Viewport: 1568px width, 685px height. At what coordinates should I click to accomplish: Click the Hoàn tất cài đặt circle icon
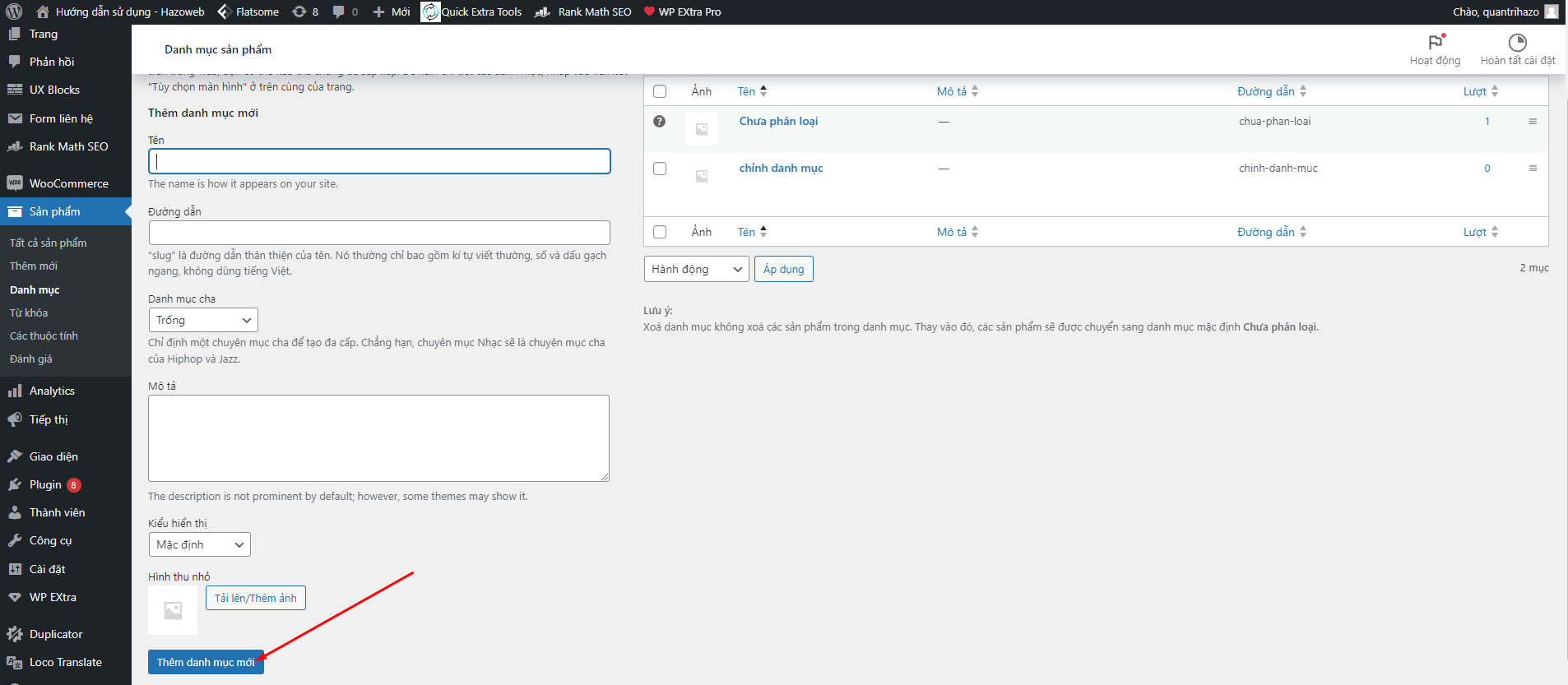[x=1517, y=43]
